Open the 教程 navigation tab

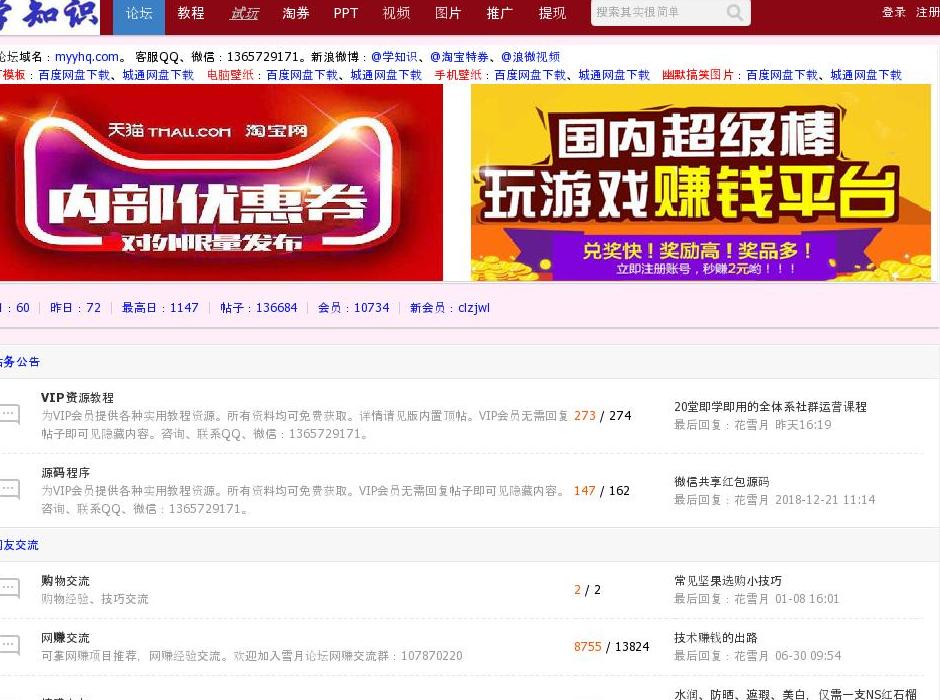coord(191,13)
